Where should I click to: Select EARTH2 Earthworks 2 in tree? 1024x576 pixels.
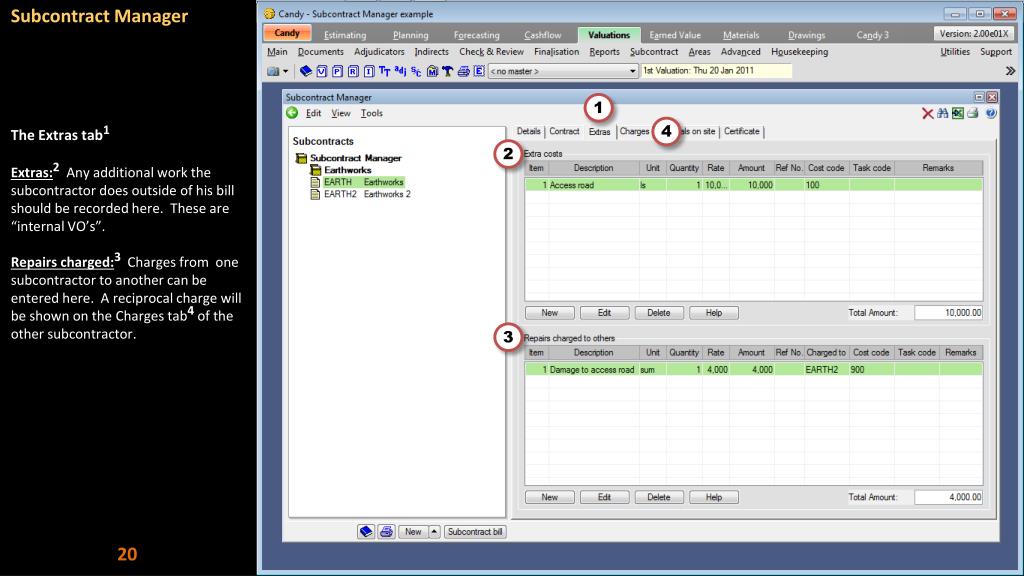(x=367, y=194)
